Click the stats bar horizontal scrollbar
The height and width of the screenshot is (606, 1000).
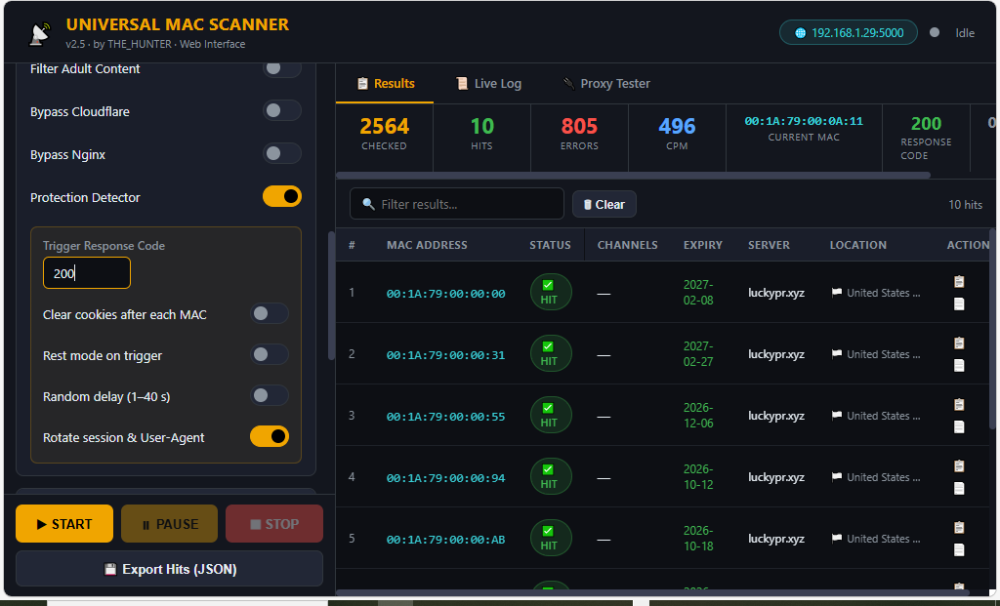(633, 175)
